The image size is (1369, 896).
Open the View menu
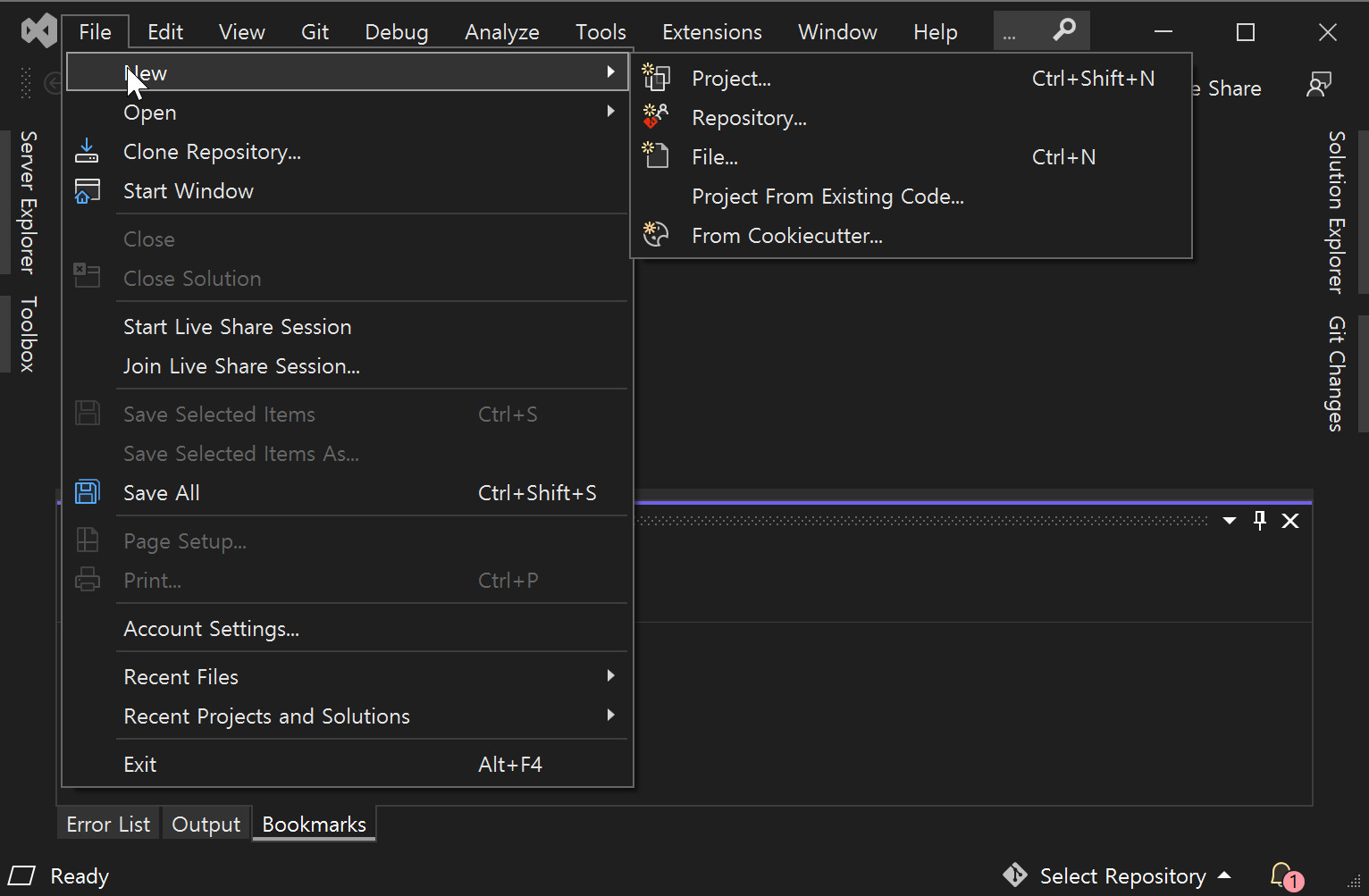point(242,32)
